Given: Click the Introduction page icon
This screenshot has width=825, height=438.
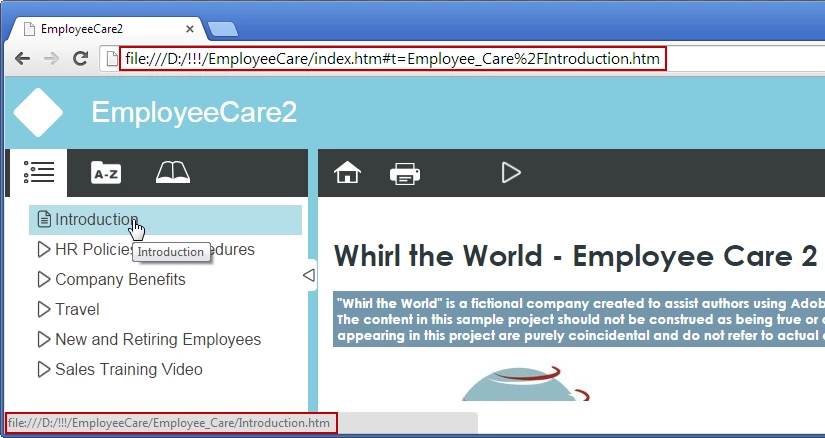Looking at the screenshot, I should 45,220.
